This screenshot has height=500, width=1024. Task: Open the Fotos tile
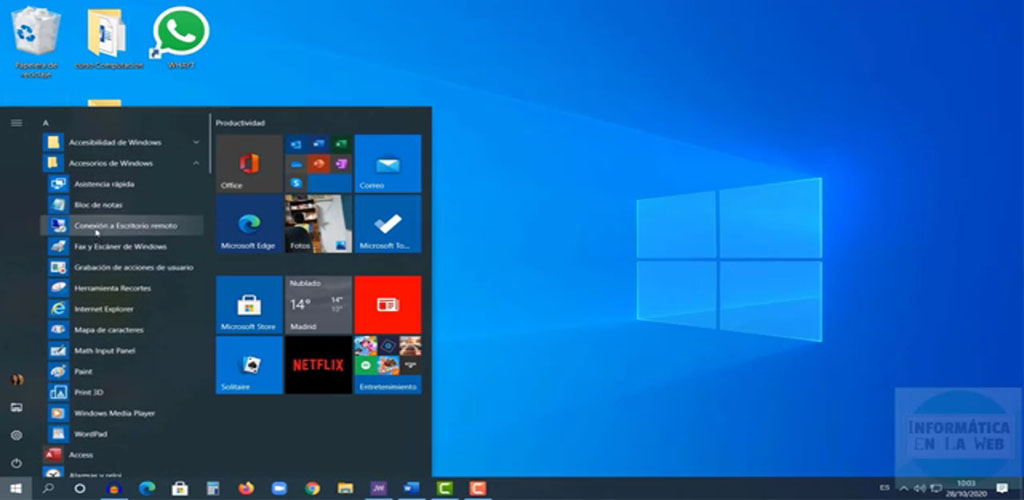(x=319, y=224)
